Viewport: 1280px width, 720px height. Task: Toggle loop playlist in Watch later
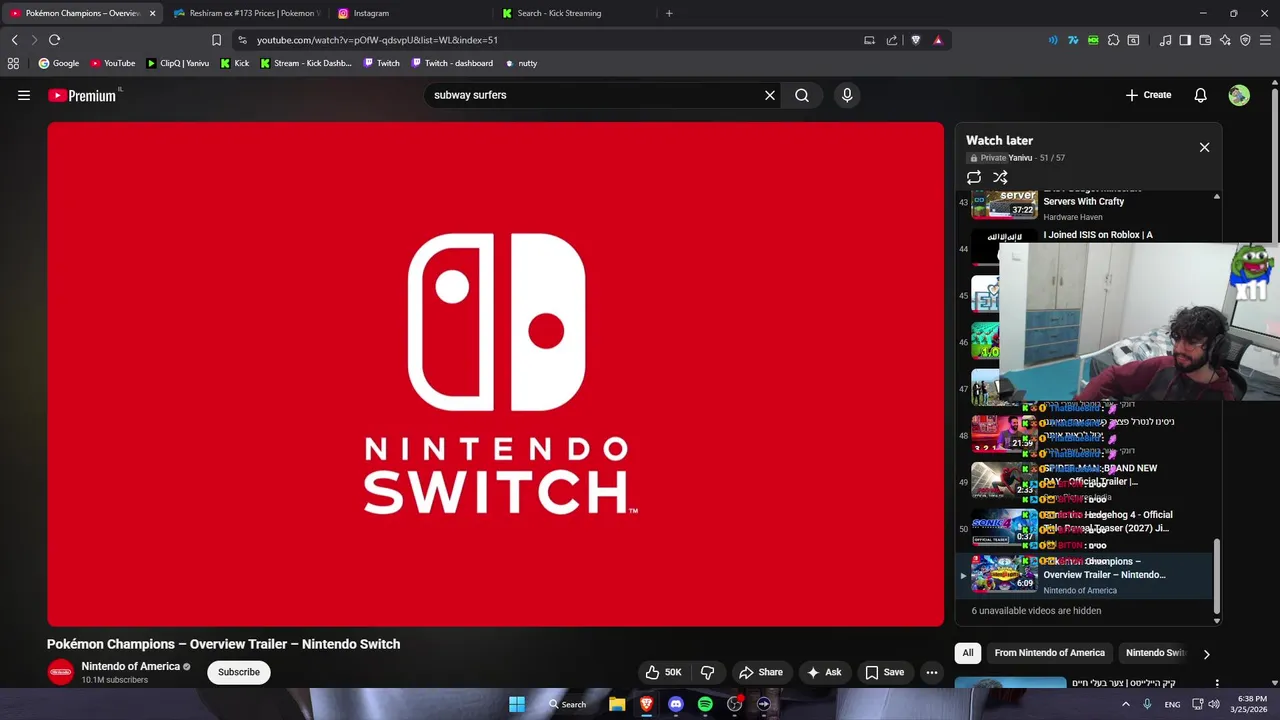[x=974, y=177]
